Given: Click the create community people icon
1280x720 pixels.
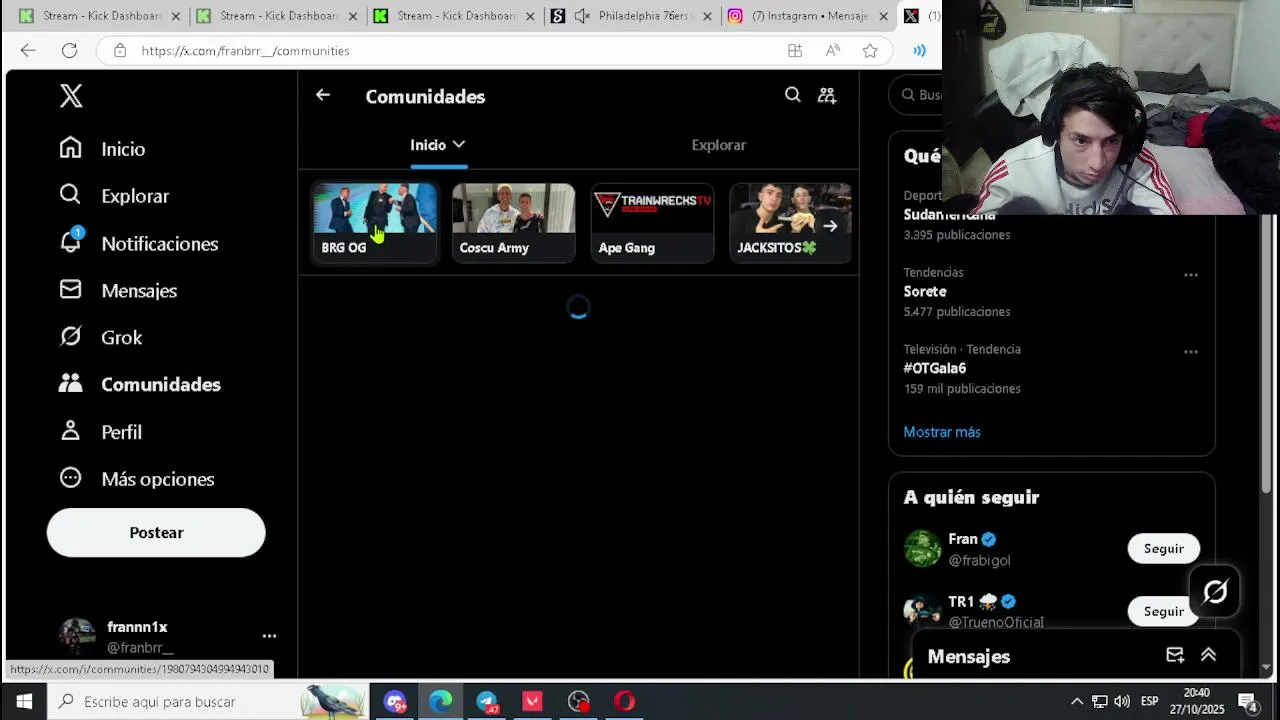Looking at the screenshot, I should pyautogui.click(x=827, y=95).
